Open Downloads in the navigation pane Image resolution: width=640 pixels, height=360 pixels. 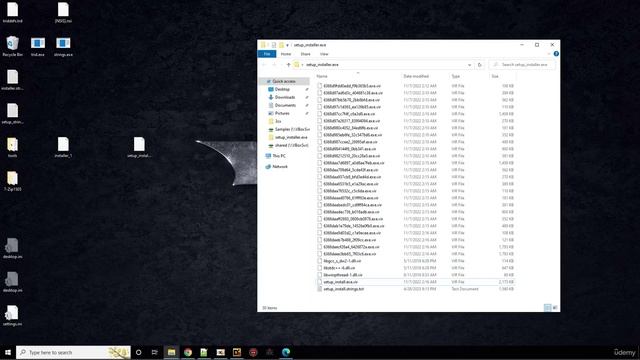point(284,97)
